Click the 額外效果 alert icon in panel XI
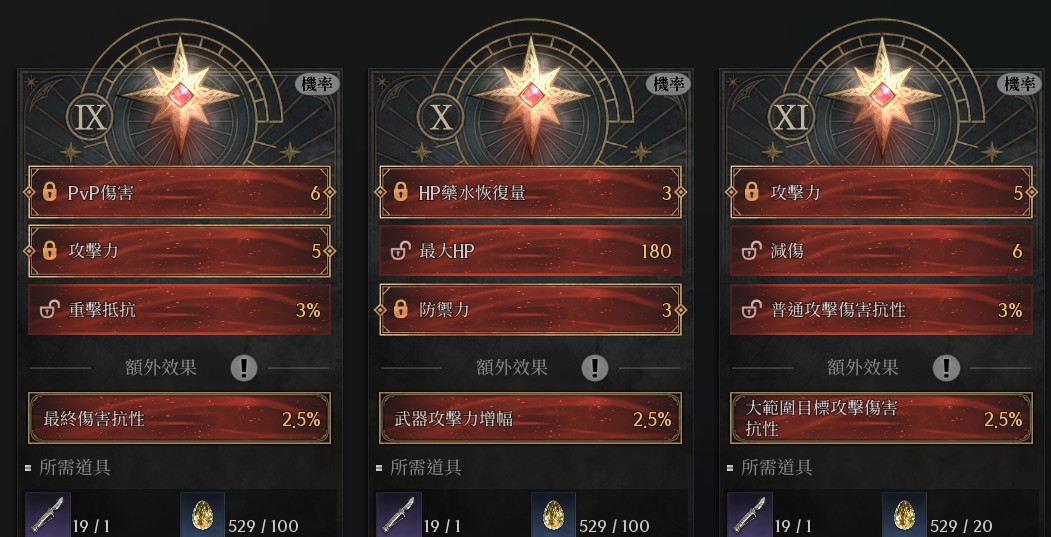Viewport: 1051px width, 537px height. coord(946,367)
